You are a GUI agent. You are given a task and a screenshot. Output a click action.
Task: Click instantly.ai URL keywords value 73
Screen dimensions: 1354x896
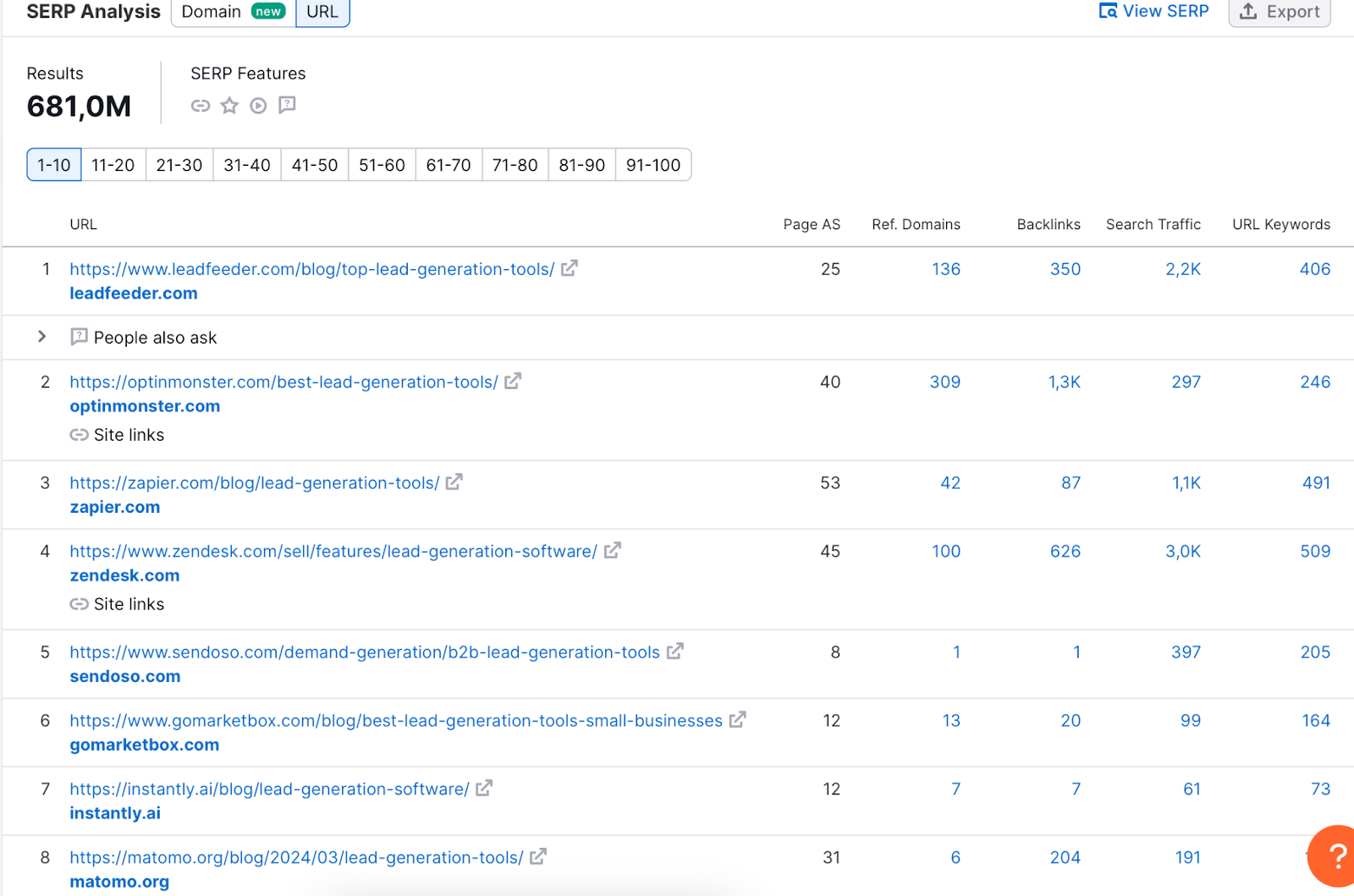[x=1321, y=789]
